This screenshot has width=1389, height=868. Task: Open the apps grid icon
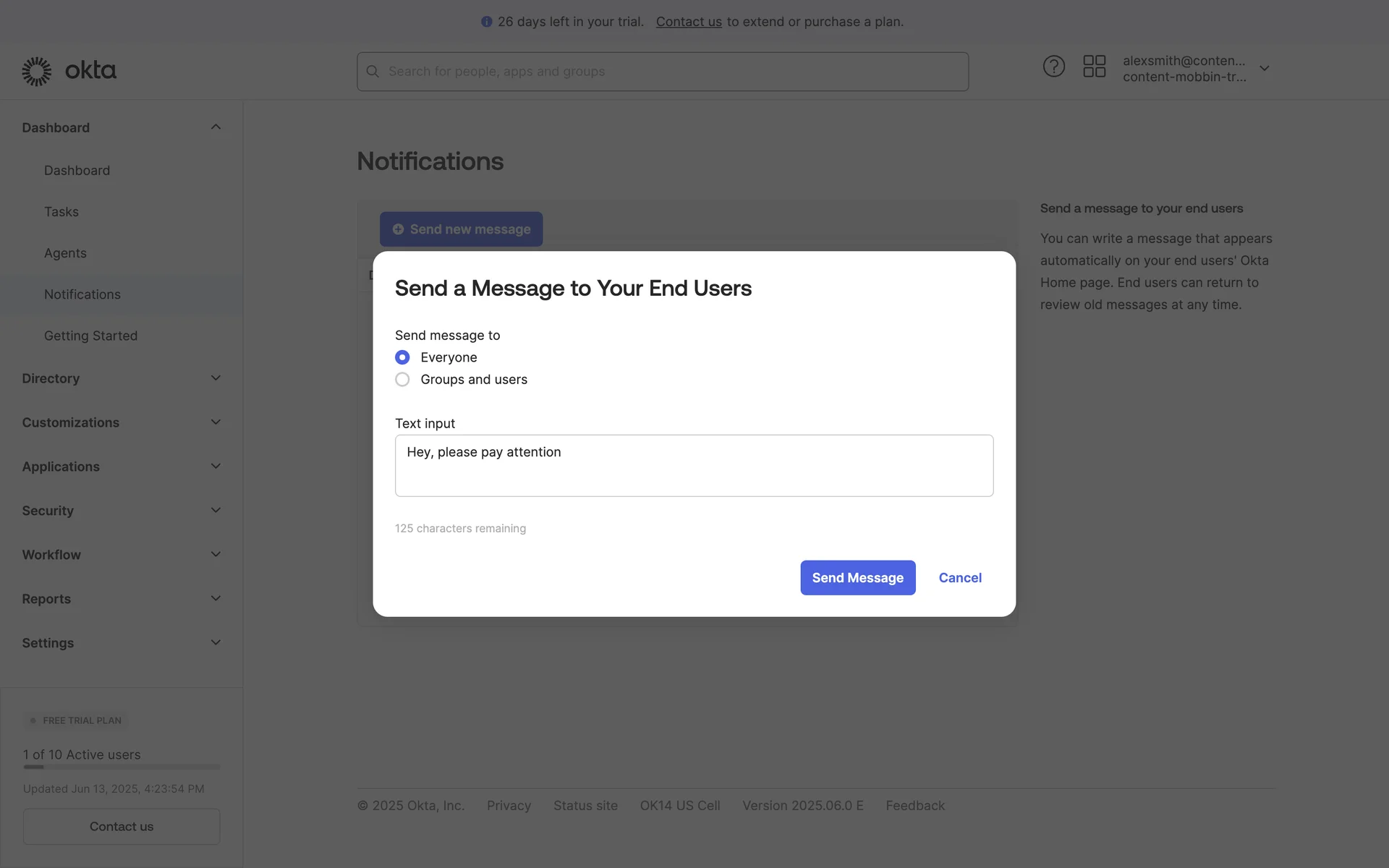click(x=1094, y=67)
